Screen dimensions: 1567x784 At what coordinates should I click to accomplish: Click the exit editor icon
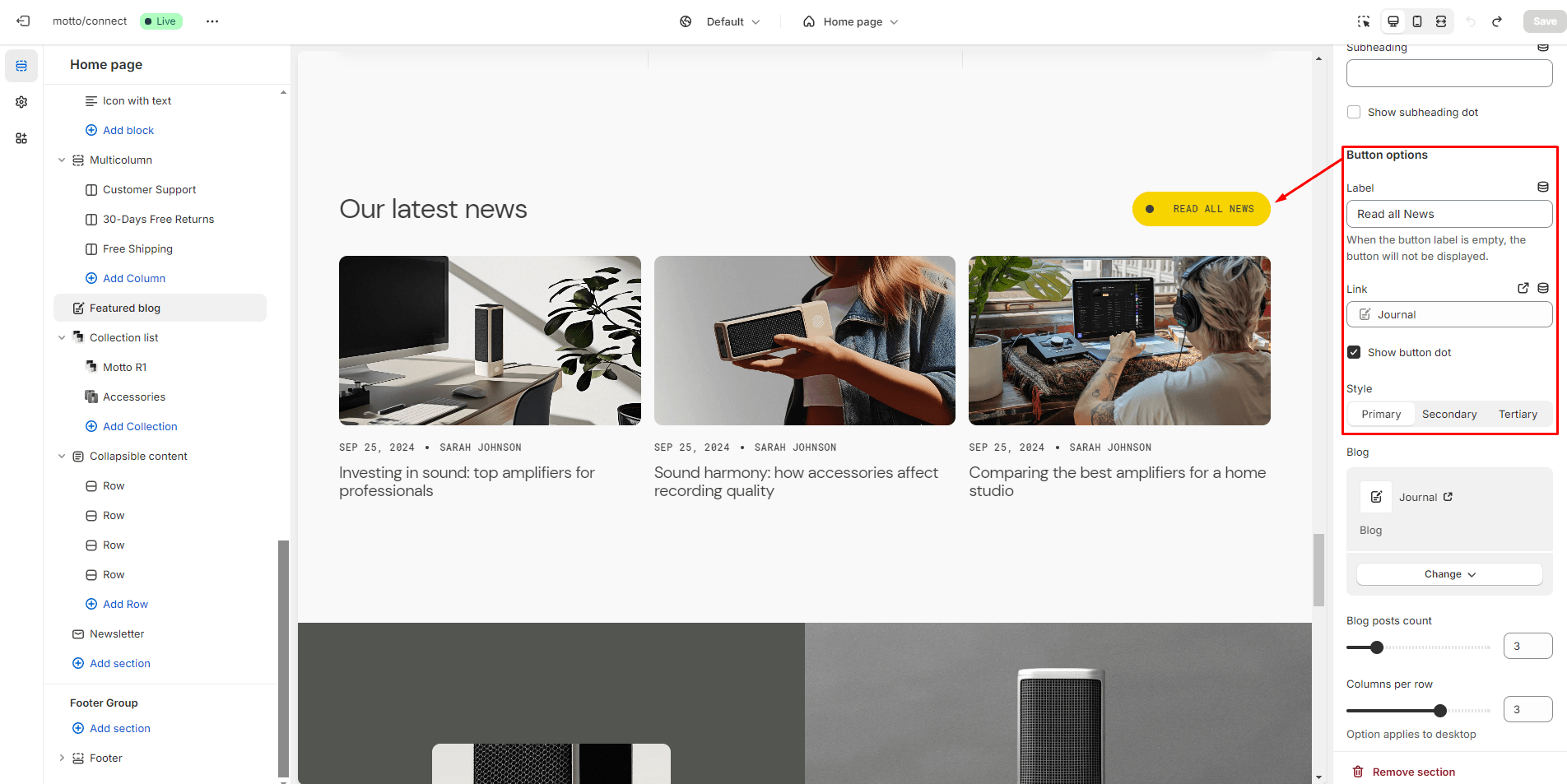coord(23,21)
